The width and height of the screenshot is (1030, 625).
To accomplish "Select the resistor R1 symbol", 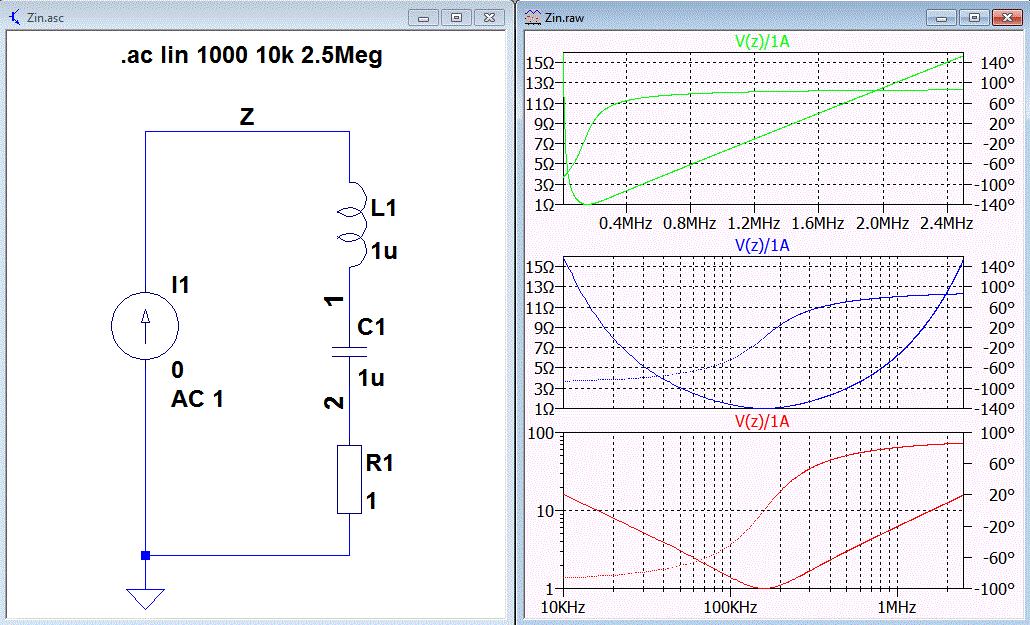I will pyautogui.click(x=349, y=479).
